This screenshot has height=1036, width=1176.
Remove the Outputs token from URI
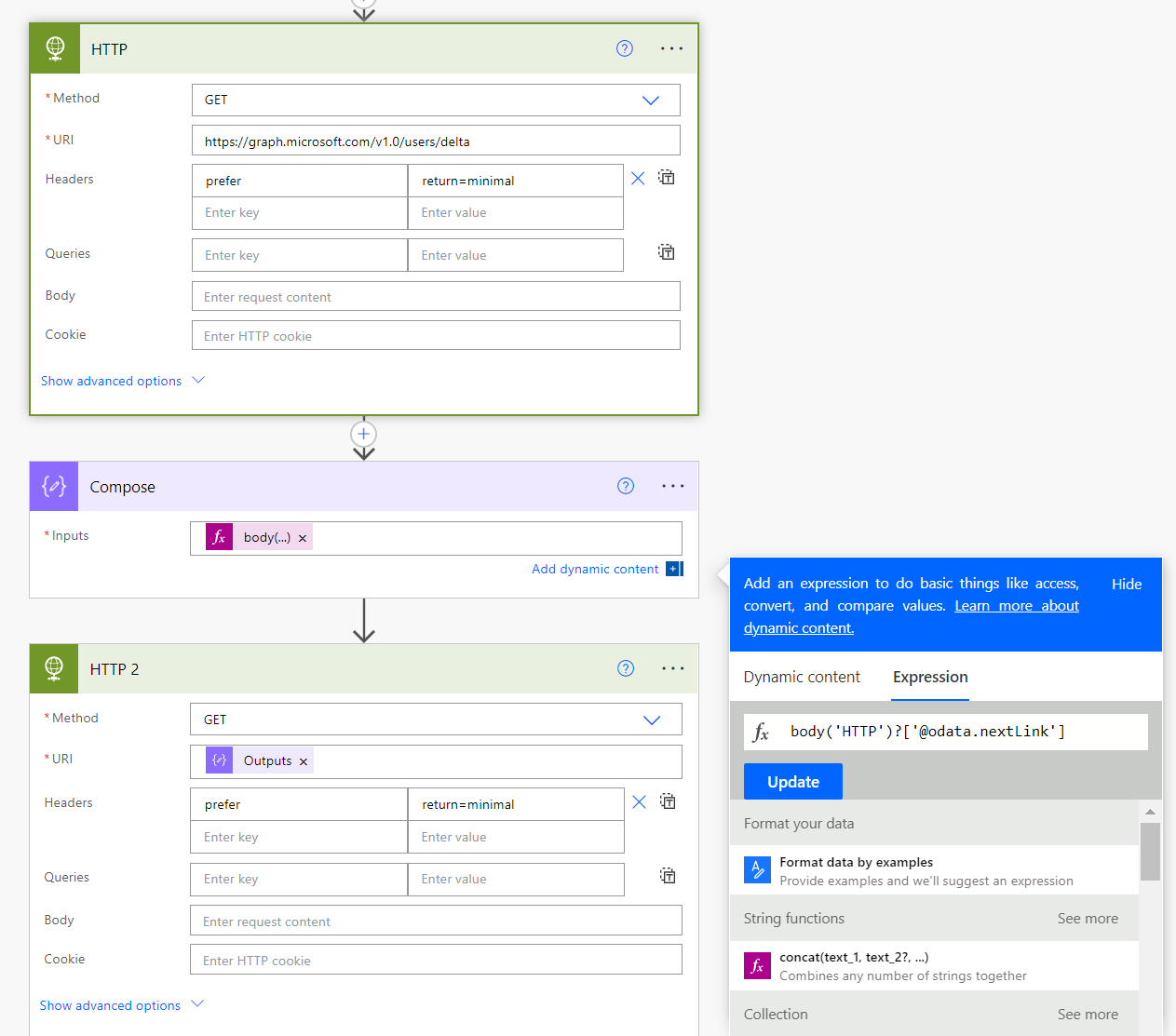tap(304, 761)
